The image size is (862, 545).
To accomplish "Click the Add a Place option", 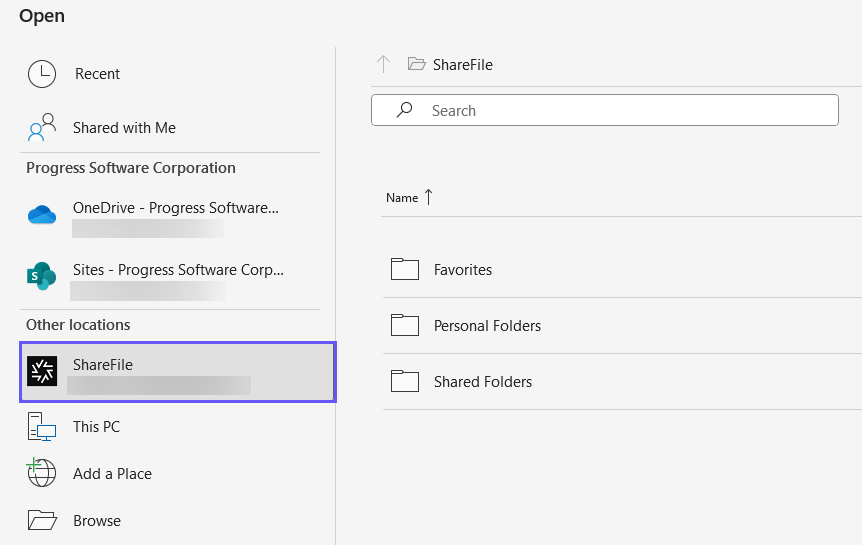I will [x=112, y=474].
